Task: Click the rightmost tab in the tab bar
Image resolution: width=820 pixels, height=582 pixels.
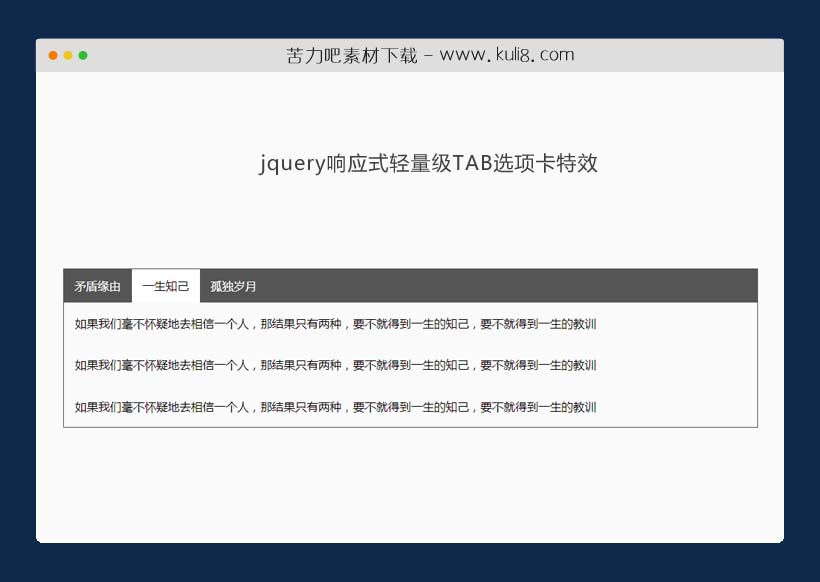Action: [x=233, y=285]
